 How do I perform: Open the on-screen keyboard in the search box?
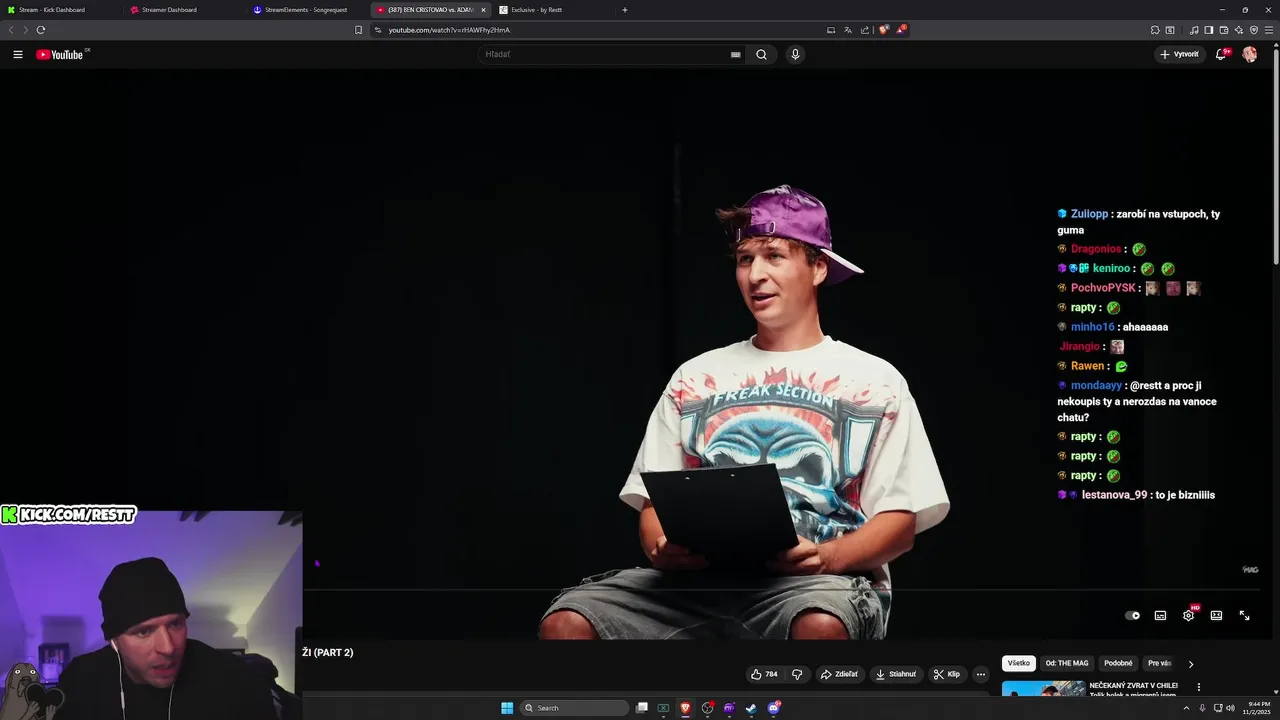pyautogui.click(x=736, y=54)
